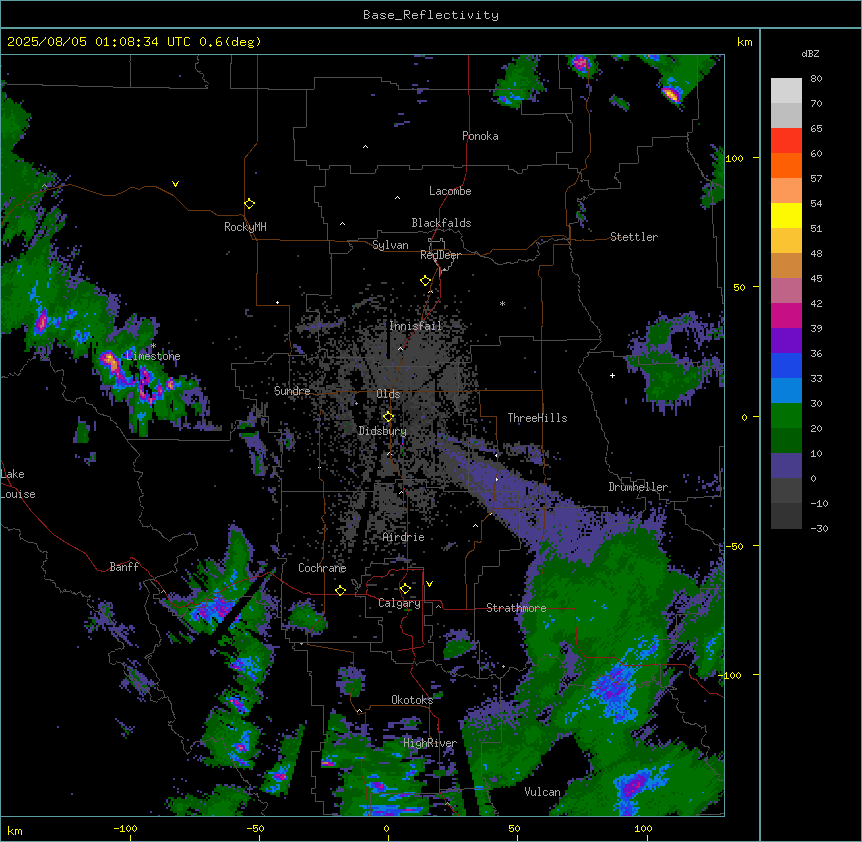The width and height of the screenshot is (862, 842).
Task: Select the purple 39 to 36 dBZ swatch
Action: coord(786,341)
